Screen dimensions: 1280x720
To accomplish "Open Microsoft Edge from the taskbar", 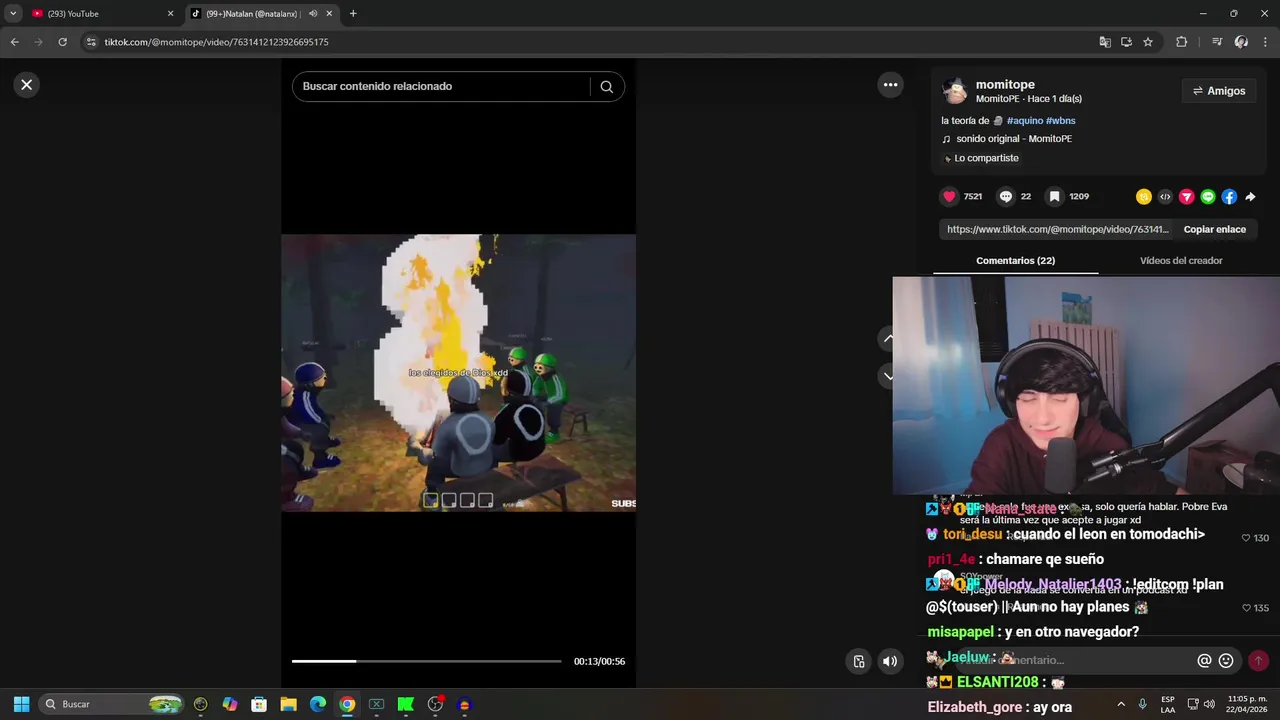I will (x=317, y=704).
